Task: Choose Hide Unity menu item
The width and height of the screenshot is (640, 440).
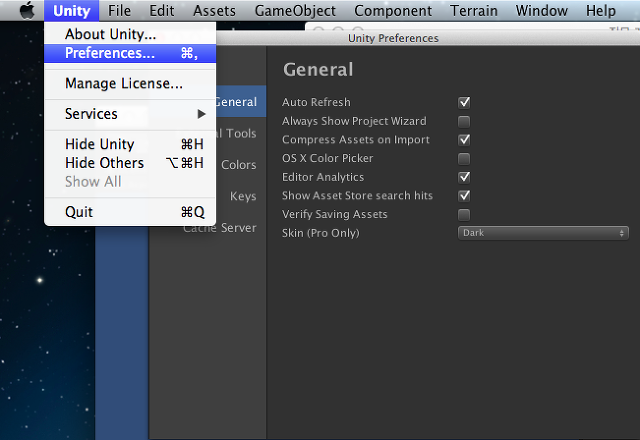Action: [x=130, y=144]
